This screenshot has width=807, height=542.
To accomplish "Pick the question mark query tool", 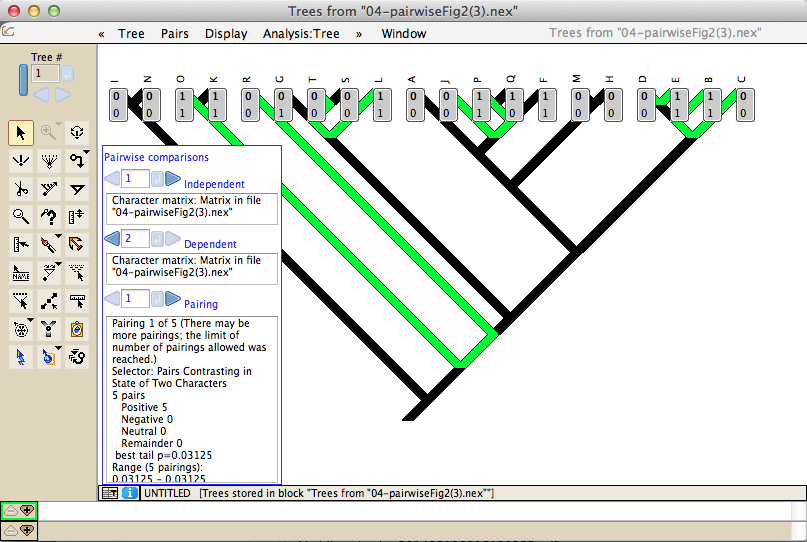I will (x=48, y=216).
